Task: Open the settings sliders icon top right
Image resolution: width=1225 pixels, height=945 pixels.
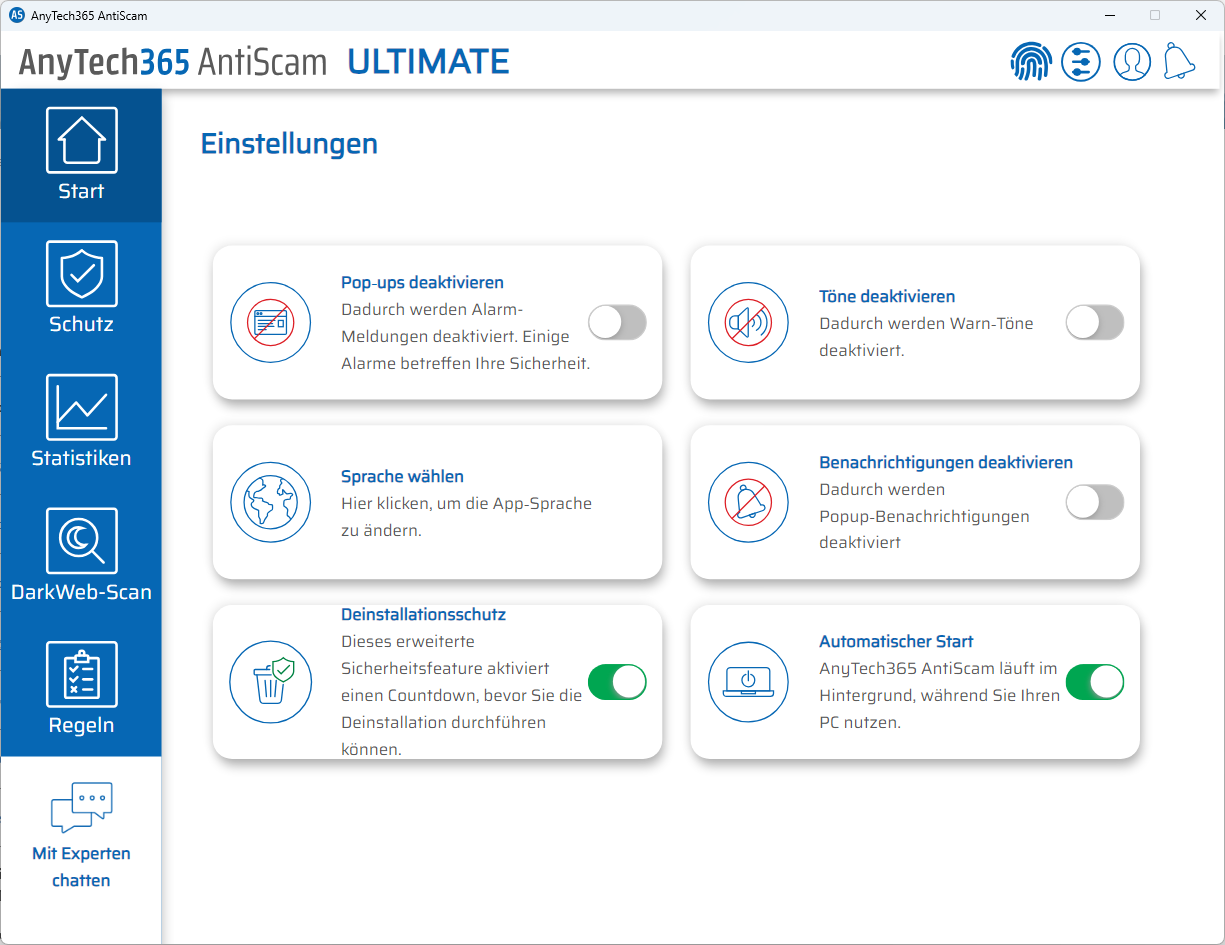Action: 1081,61
